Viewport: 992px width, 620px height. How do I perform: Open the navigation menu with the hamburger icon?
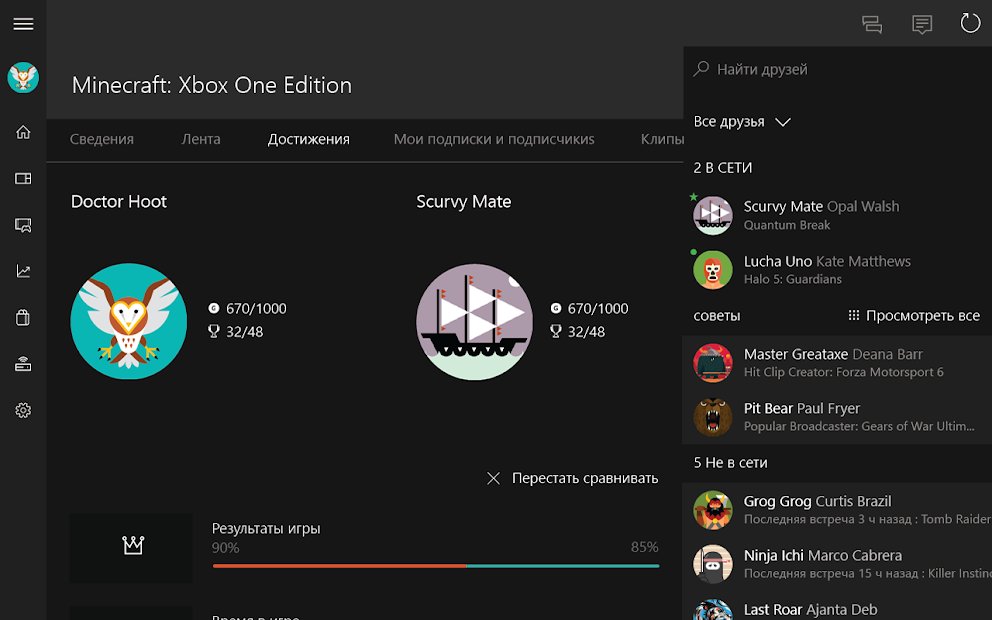[23, 24]
